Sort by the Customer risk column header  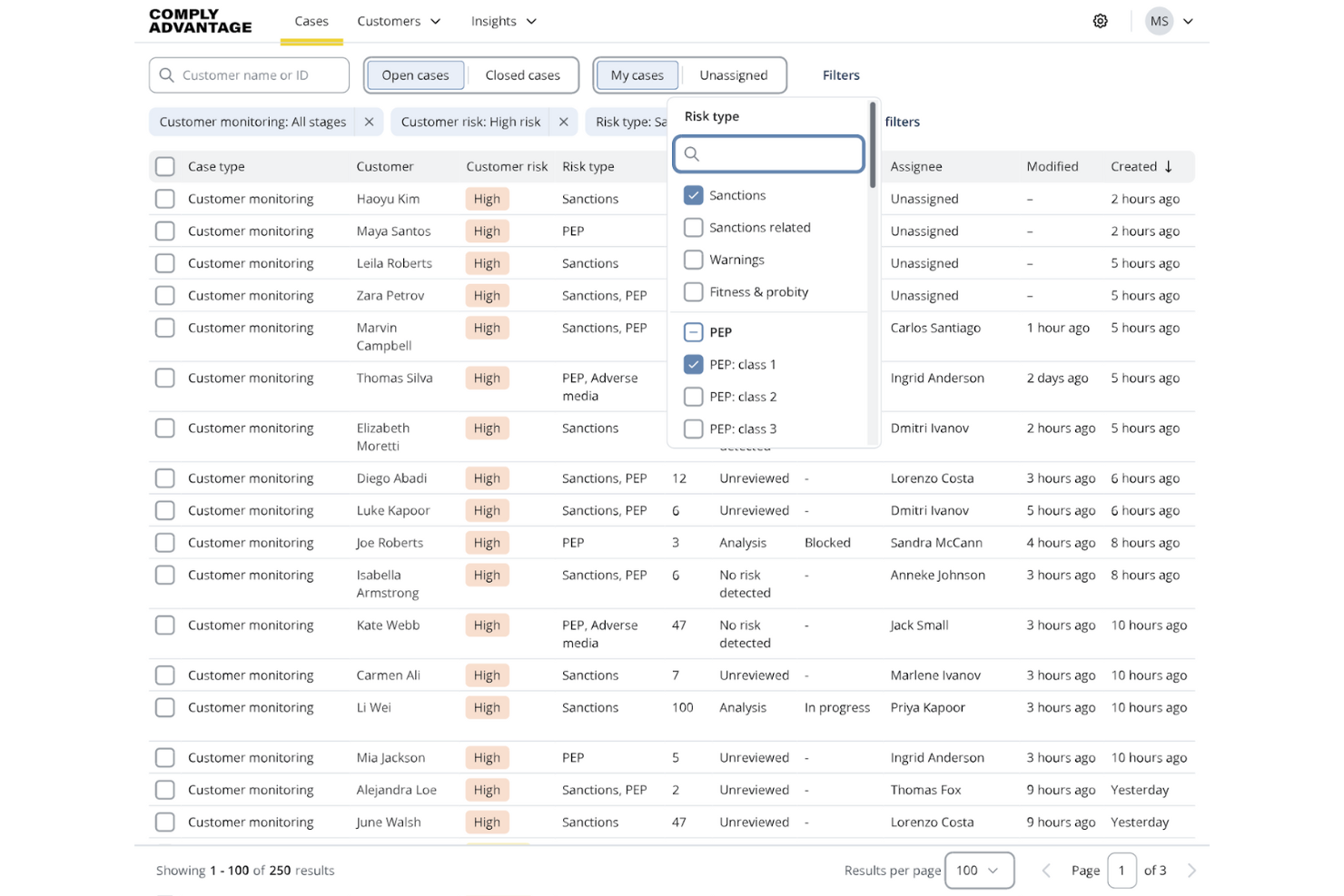coord(507,166)
